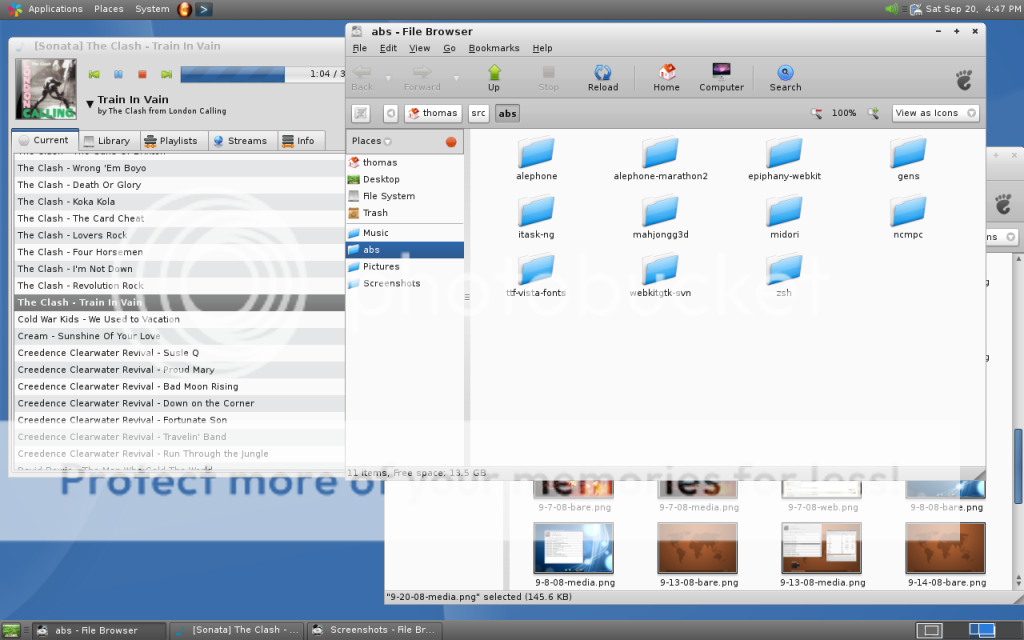The height and width of the screenshot is (640, 1024).
Task: Zoom in with the magnifier plus icon
Action: [x=873, y=113]
